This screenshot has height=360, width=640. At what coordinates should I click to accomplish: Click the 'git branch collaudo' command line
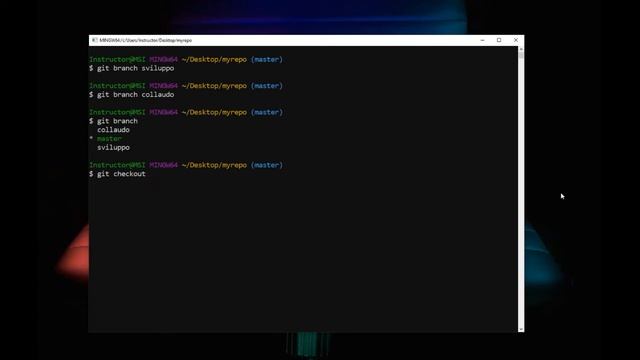pos(131,95)
